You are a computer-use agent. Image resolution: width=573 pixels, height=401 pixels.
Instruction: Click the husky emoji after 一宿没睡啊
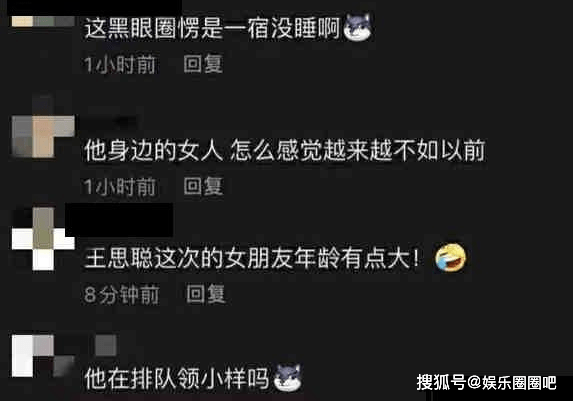pyautogui.click(x=358, y=27)
